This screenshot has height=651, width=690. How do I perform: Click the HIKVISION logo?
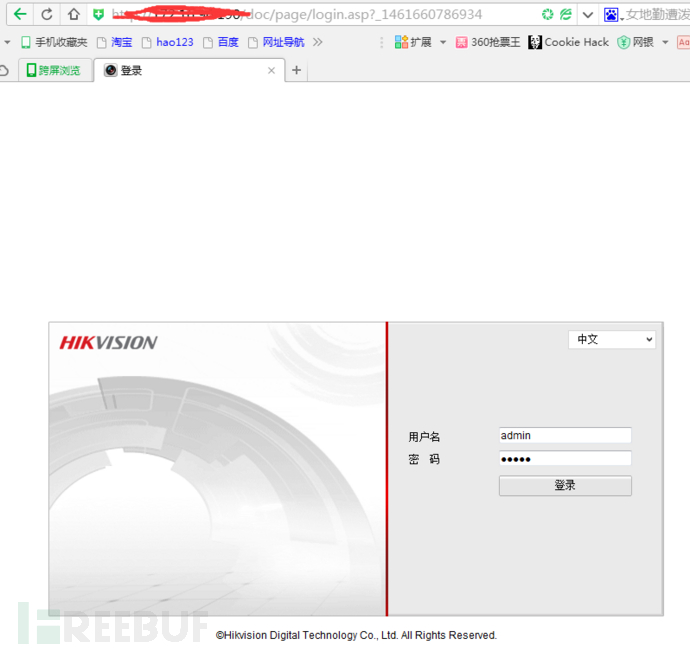108,343
